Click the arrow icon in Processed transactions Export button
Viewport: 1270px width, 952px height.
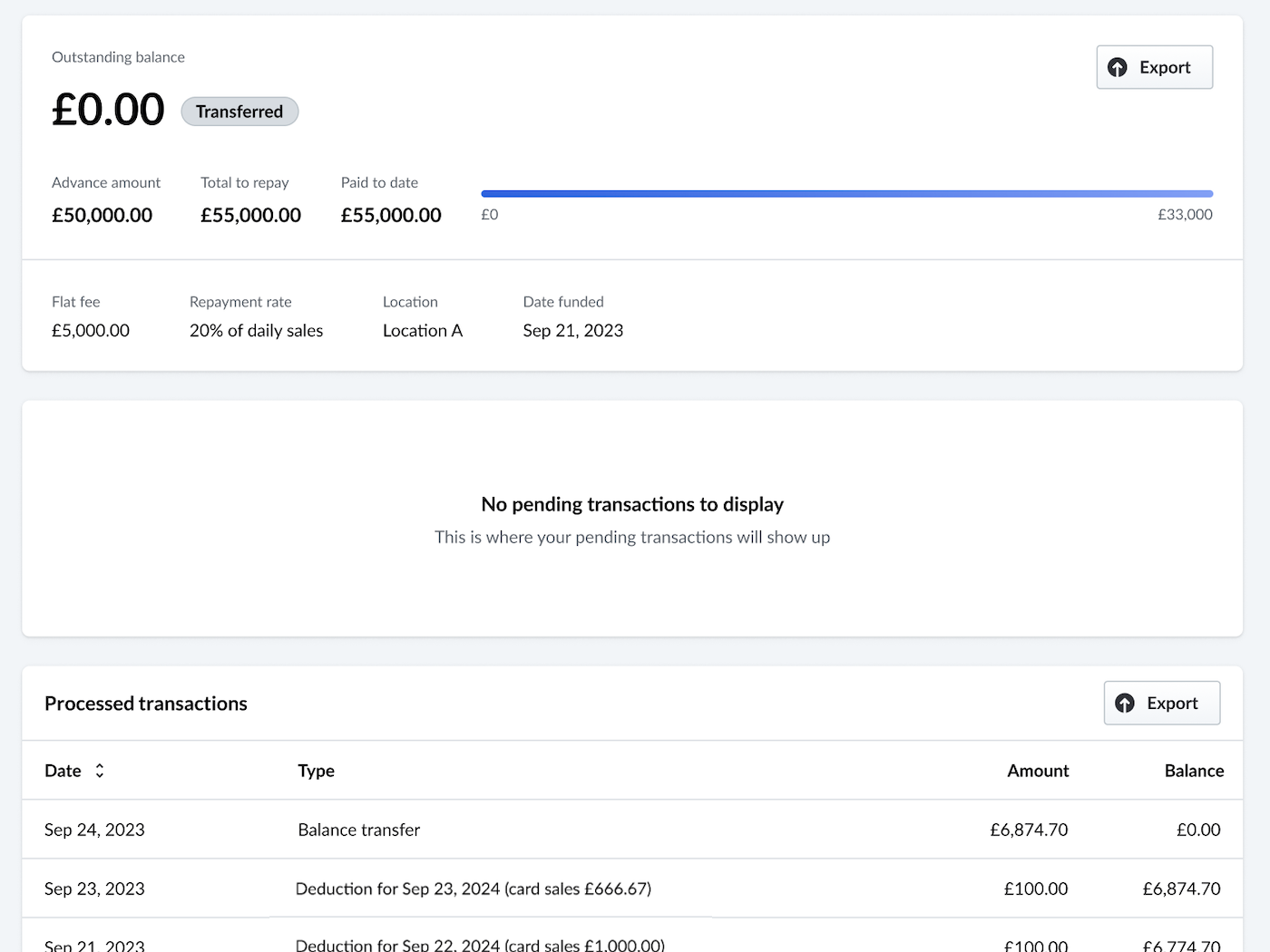click(x=1125, y=704)
